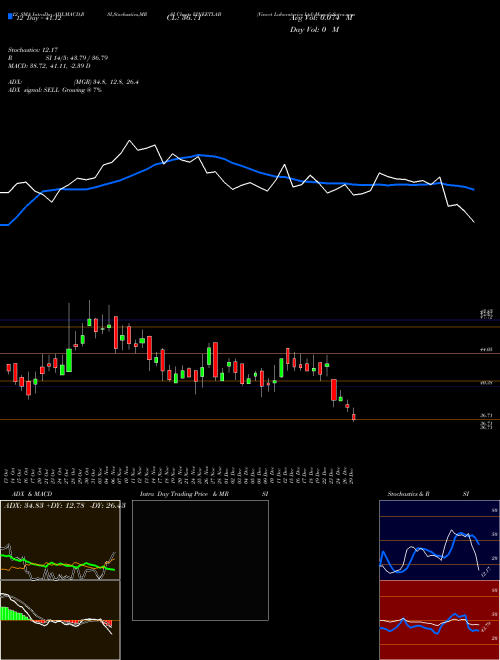Click the 'Avg Vol: 0.074 M' text

pos(322,18)
